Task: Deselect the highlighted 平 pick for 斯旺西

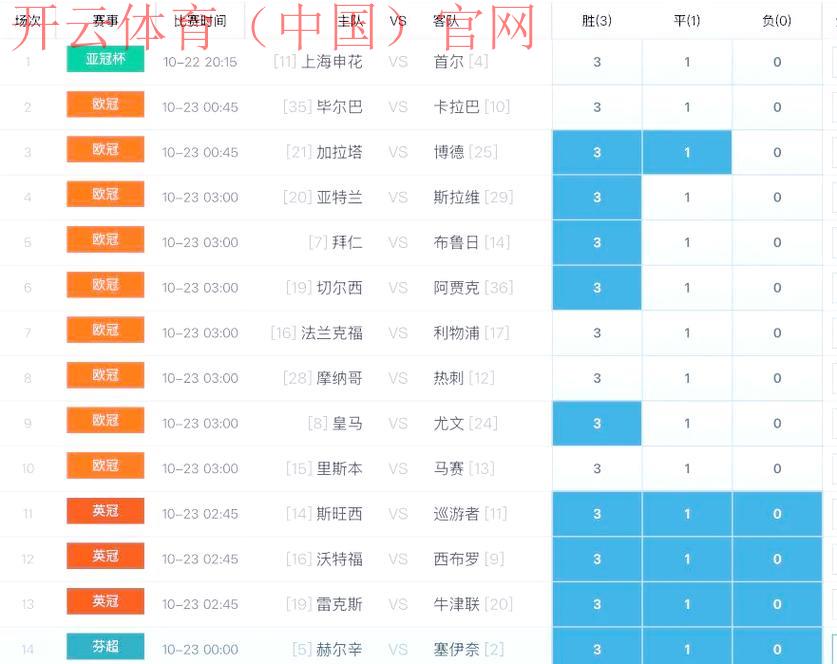Action: point(685,513)
